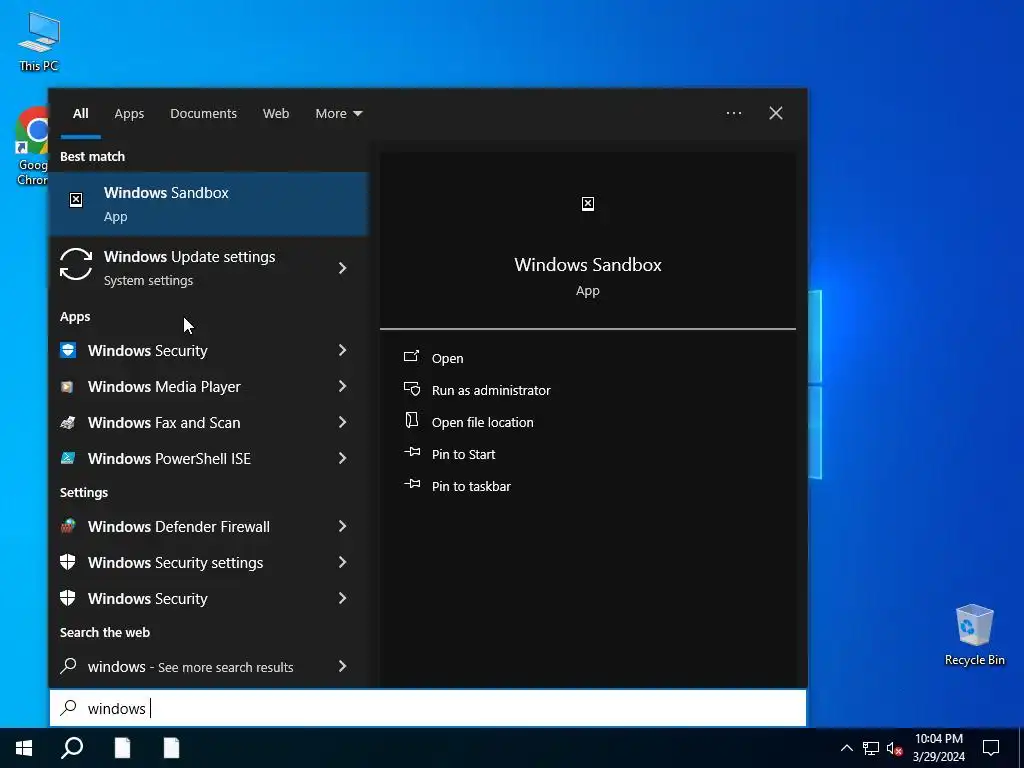Click the See more search results text
Image resolution: width=1024 pixels, height=768 pixels.
225,667
